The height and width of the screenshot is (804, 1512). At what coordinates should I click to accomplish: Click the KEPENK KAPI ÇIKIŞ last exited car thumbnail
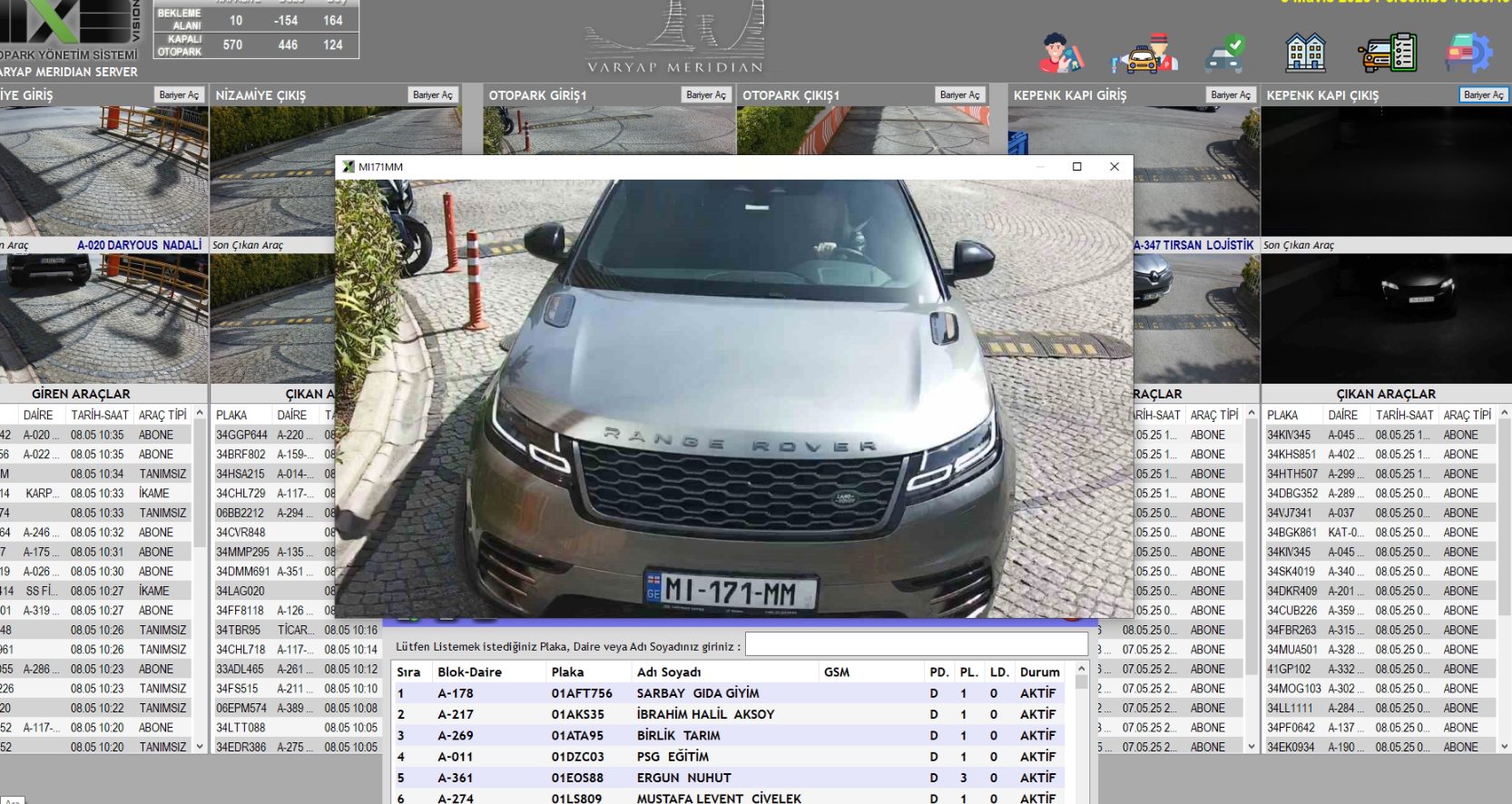tap(1386, 319)
